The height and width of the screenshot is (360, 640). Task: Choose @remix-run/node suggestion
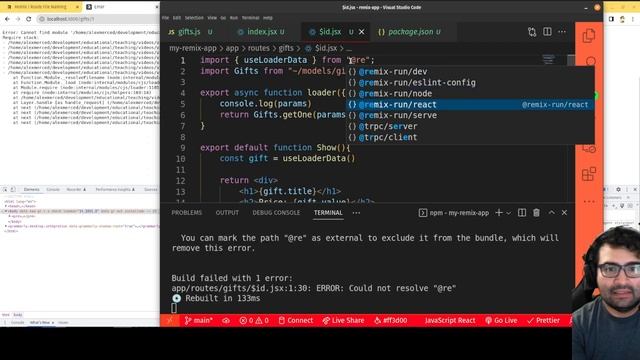[x=470, y=93]
